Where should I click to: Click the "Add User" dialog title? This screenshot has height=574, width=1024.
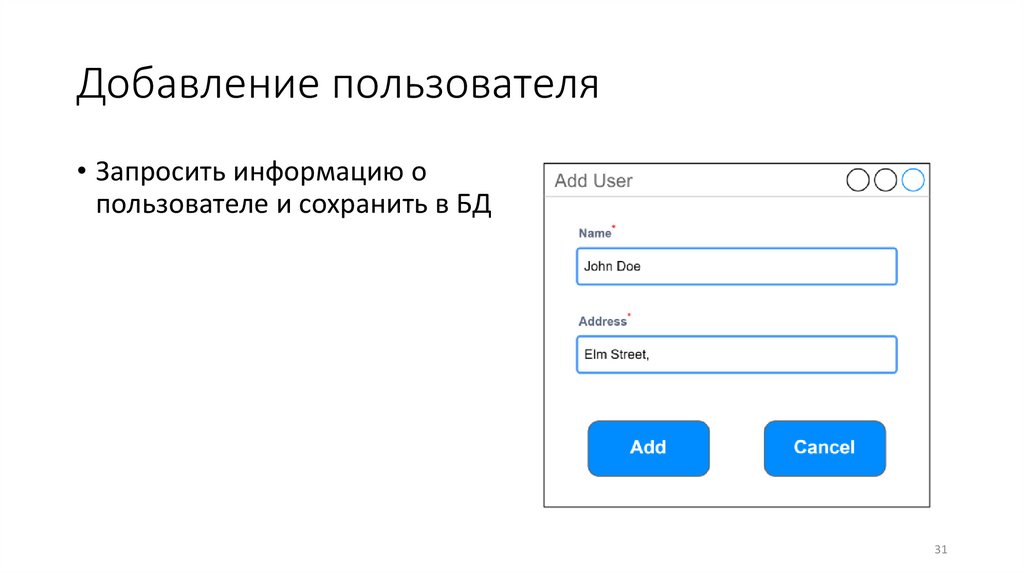593,181
